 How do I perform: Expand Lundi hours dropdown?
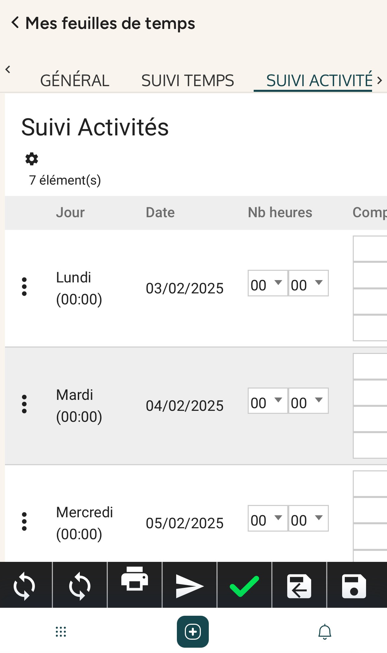click(267, 284)
